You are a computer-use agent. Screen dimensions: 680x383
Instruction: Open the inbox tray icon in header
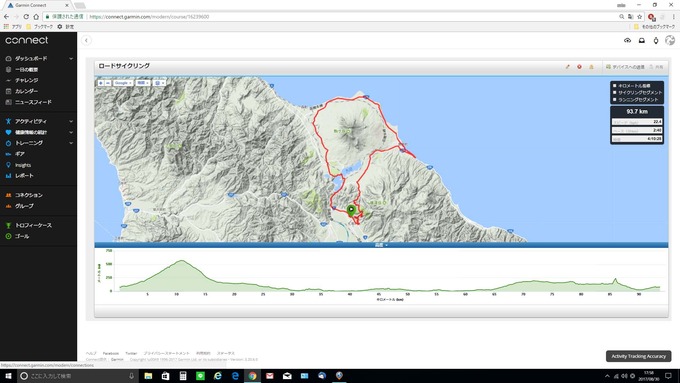click(x=641, y=40)
